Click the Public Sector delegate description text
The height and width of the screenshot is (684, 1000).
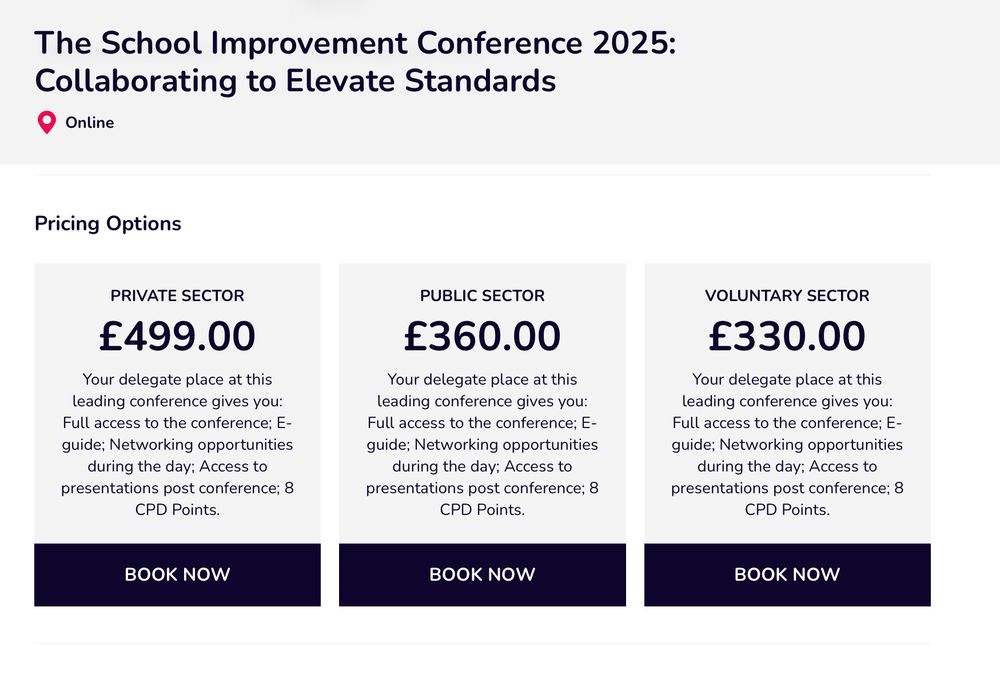point(482,444)
